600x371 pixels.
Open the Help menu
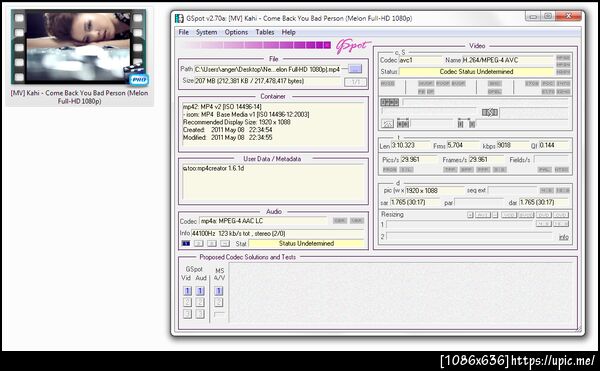[289, 32]
